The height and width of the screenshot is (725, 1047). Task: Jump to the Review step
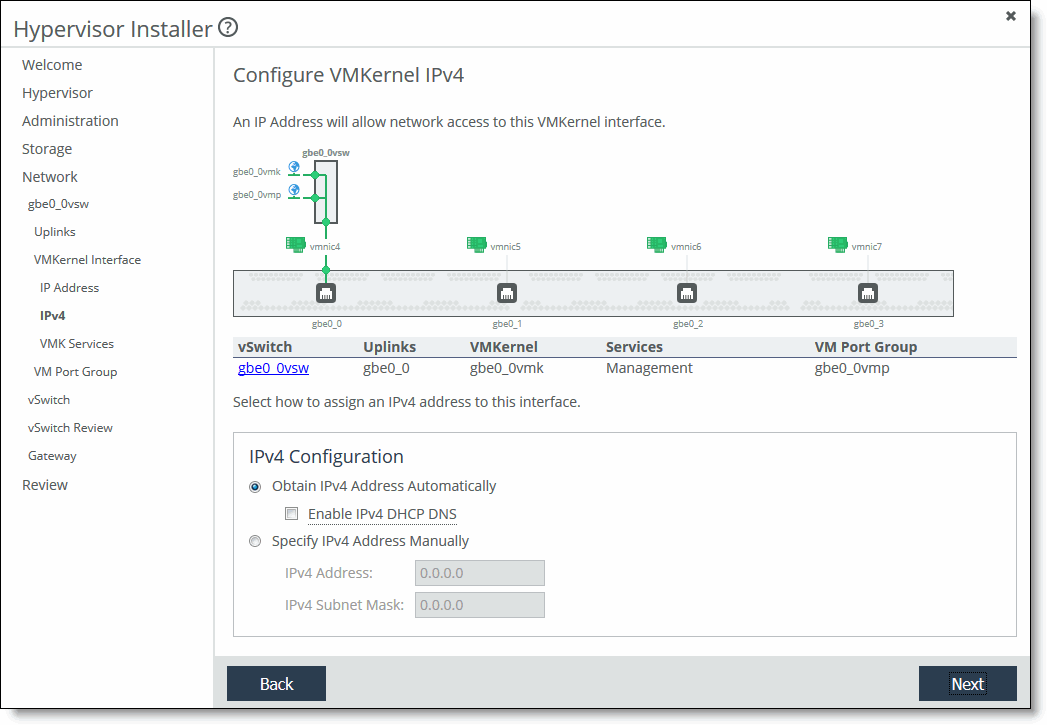coord(45,485)
